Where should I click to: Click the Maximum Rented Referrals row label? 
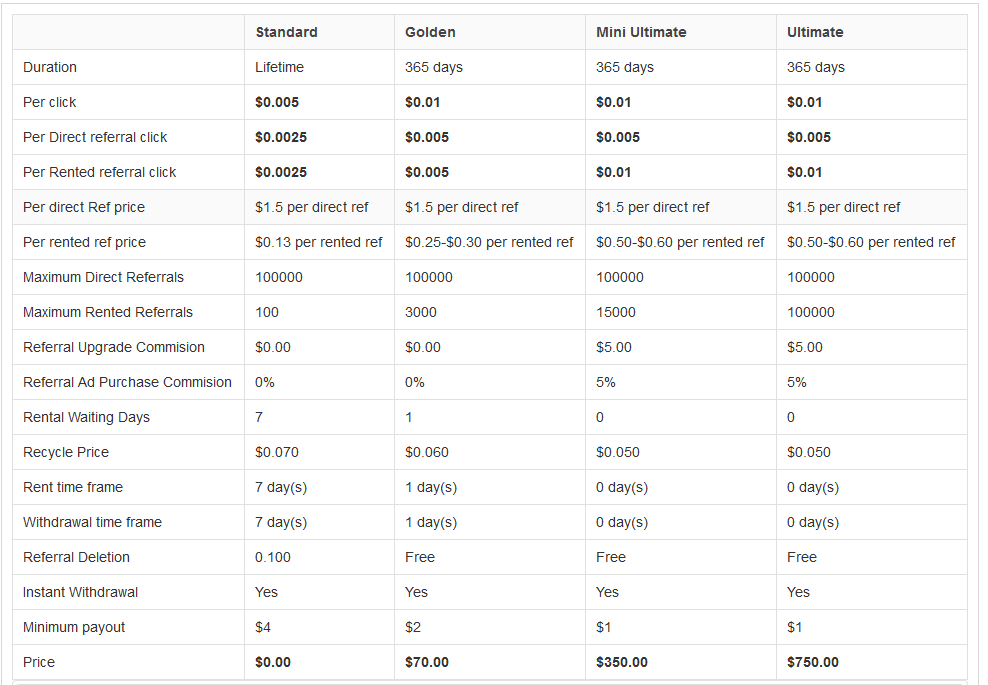(x=108, y=312)
